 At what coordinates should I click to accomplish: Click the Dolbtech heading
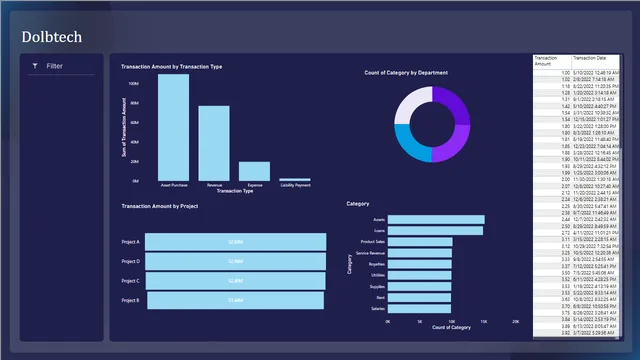pyautogui.click(x=52, y=37)
